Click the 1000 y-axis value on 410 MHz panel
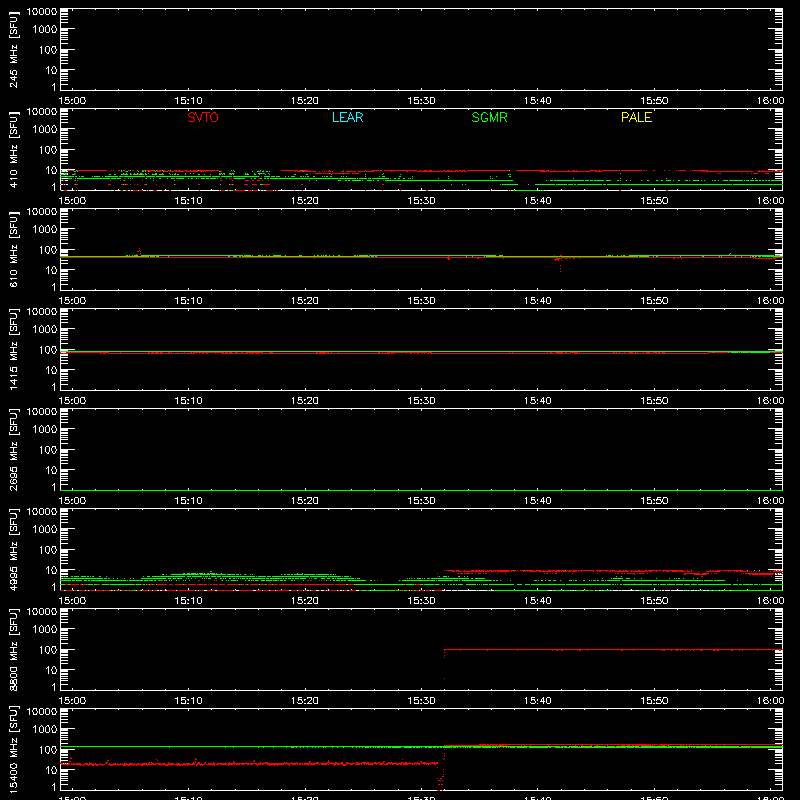 45,130
